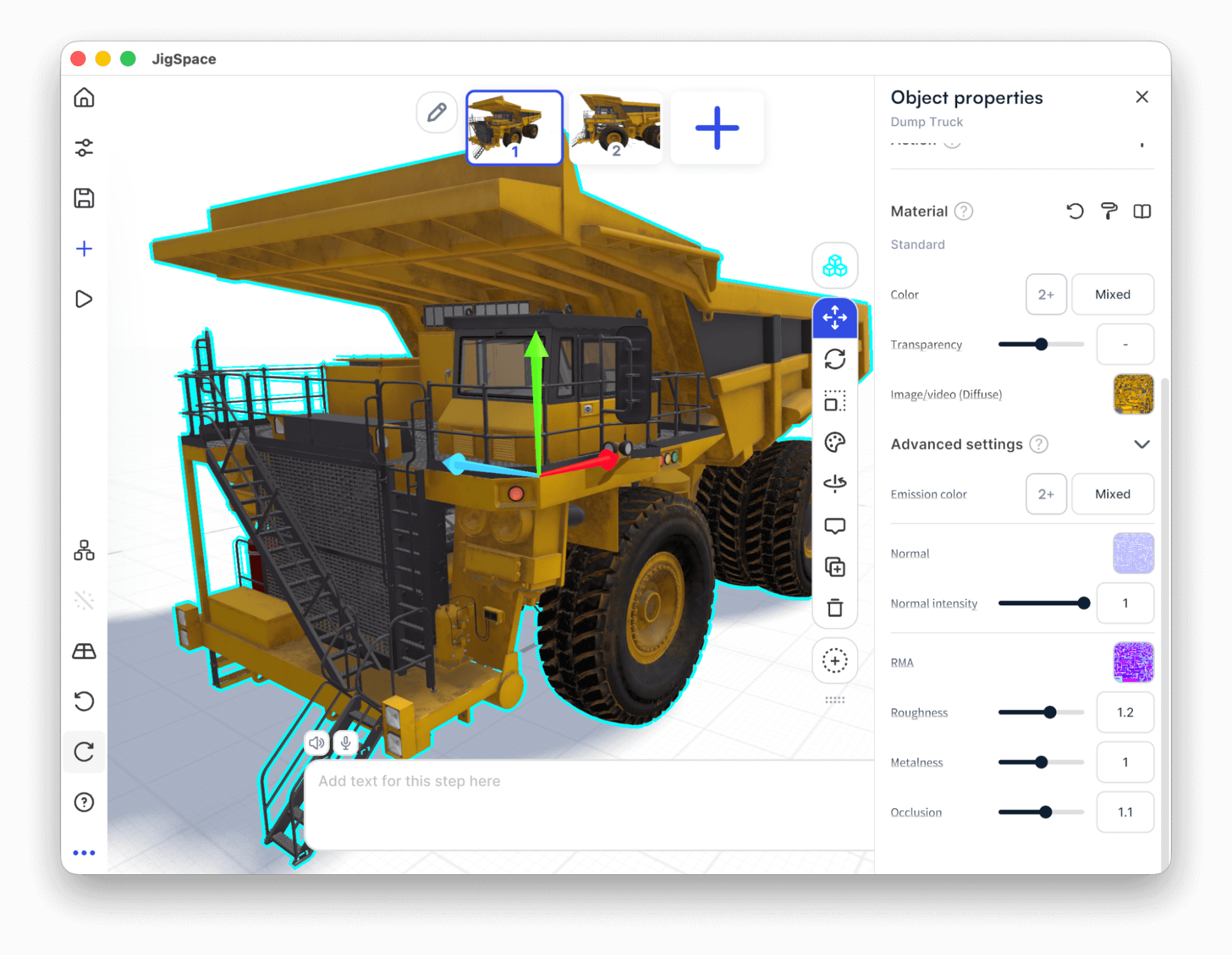The height and width of the screenshot is (955, 1232).
Task: Add a new step with plus button
Action: click(x=717, y=128)
